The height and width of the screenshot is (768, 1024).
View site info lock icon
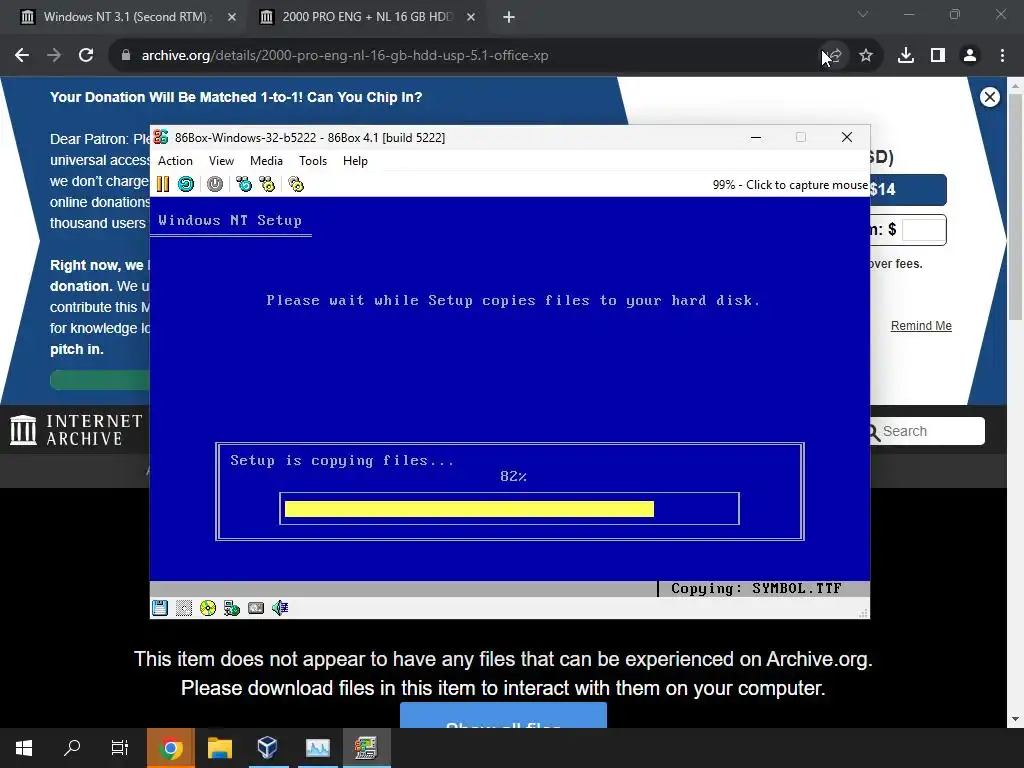(126, 56)
